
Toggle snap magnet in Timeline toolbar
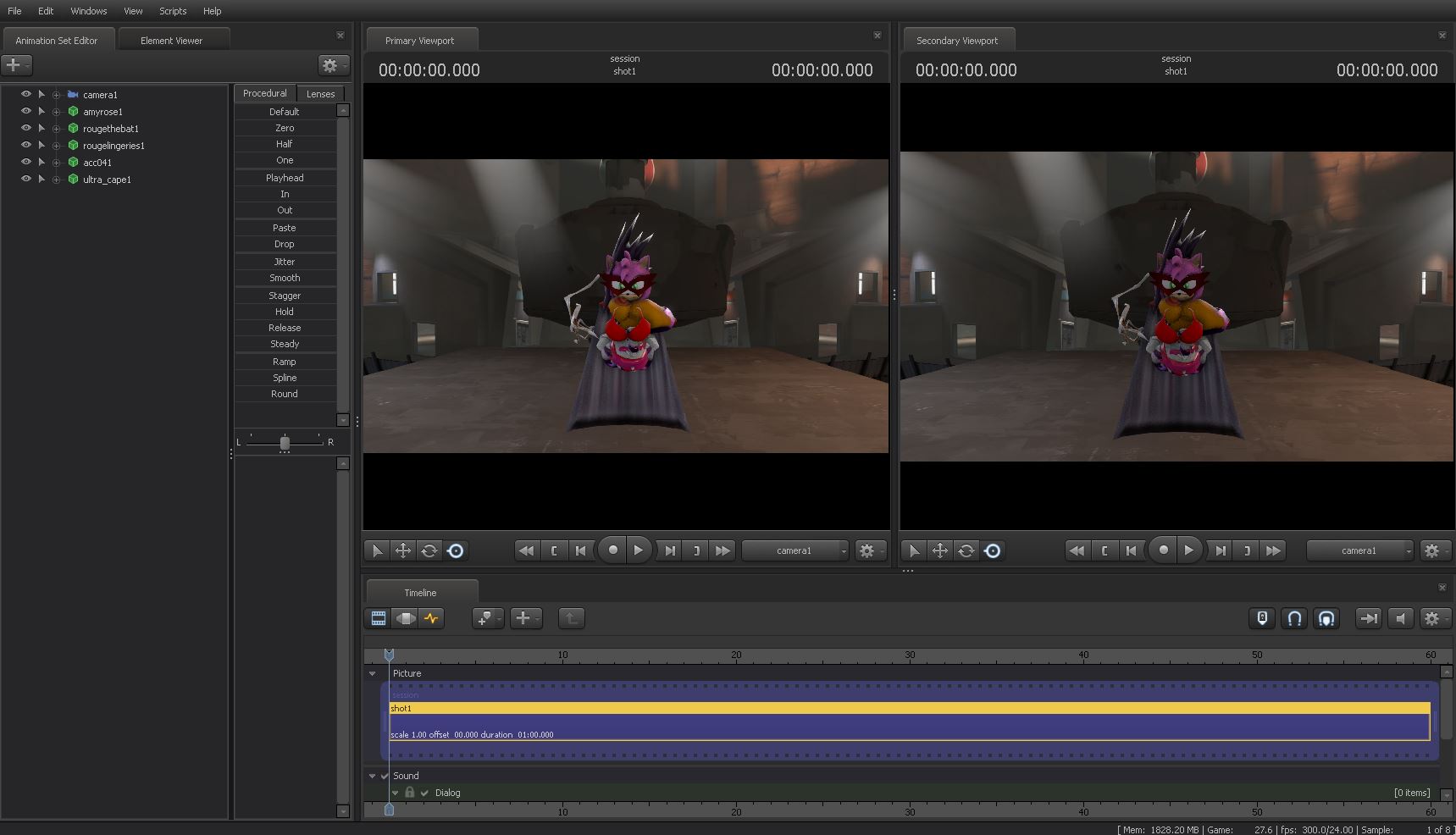click(x=1294, y=618)
